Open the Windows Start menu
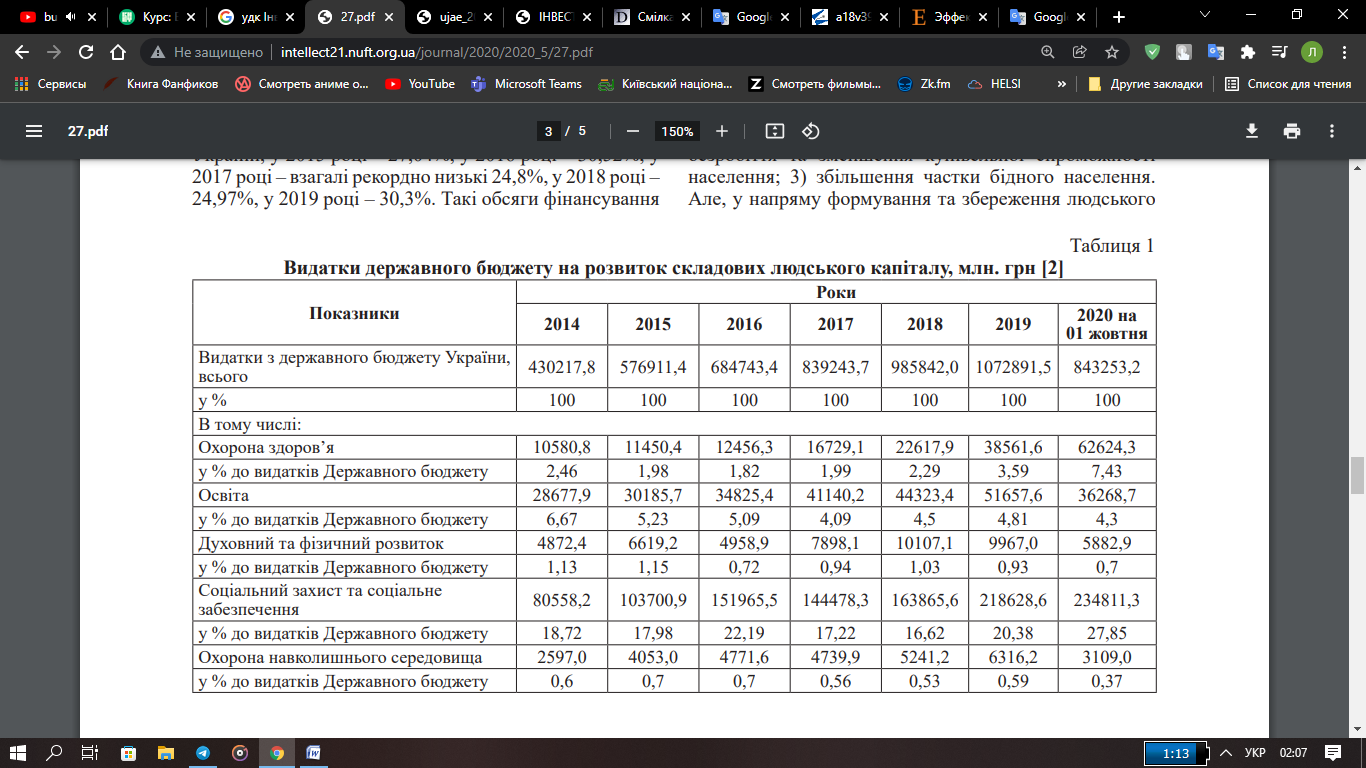This screenshot has width=1366, height=768. [x=19, y=752]
